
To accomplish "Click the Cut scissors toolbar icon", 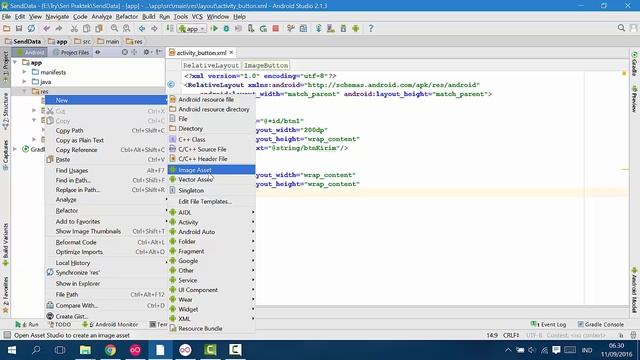I will click(74, 28).
